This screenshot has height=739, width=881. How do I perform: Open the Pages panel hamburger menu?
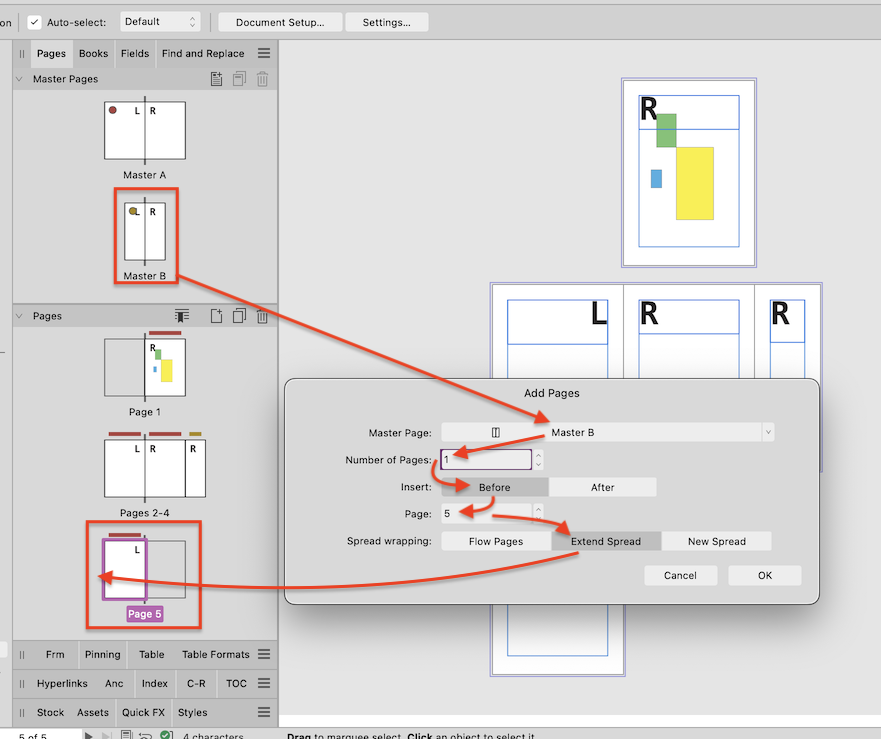click(263, 53)
